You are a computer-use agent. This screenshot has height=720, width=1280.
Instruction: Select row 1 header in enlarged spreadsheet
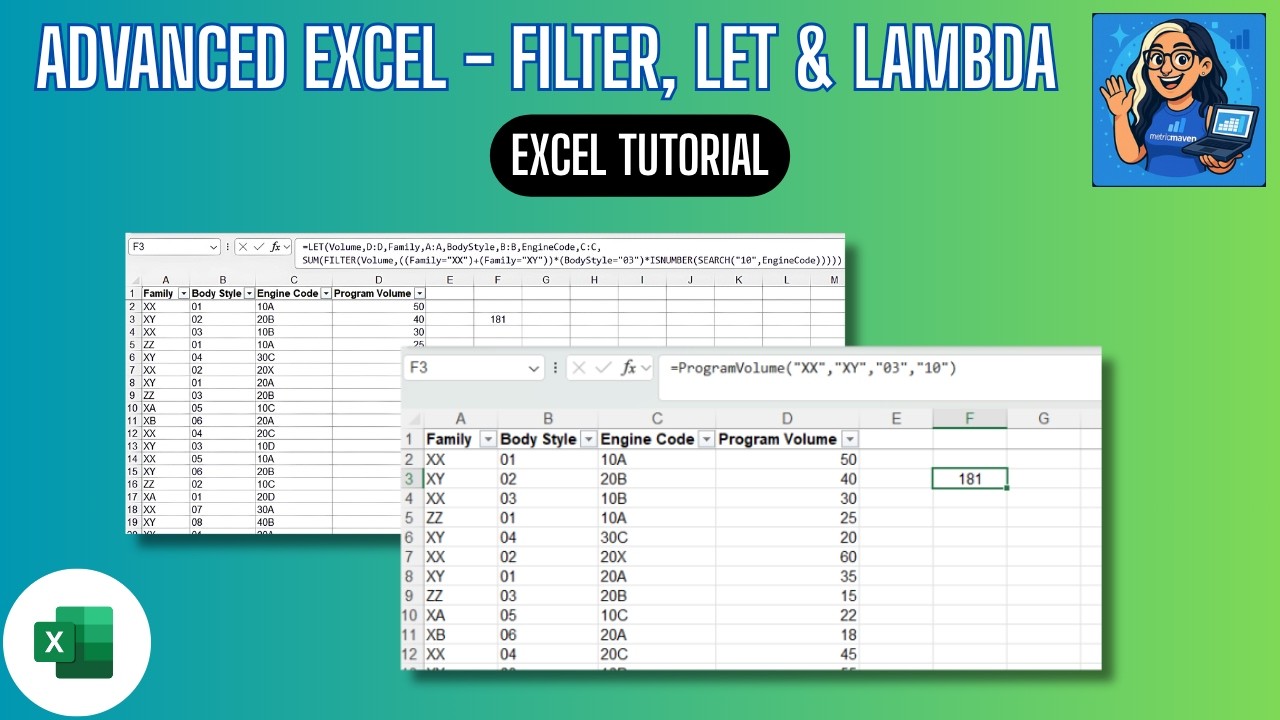(x=411, y=439)
